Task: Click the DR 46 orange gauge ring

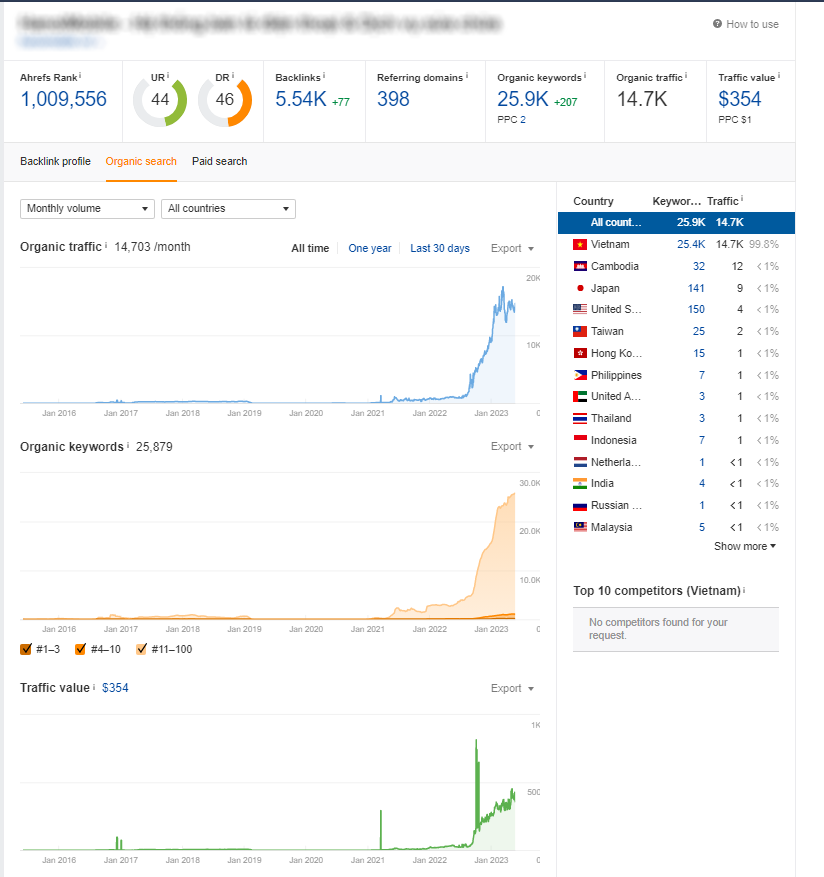Action: (225, 102)
